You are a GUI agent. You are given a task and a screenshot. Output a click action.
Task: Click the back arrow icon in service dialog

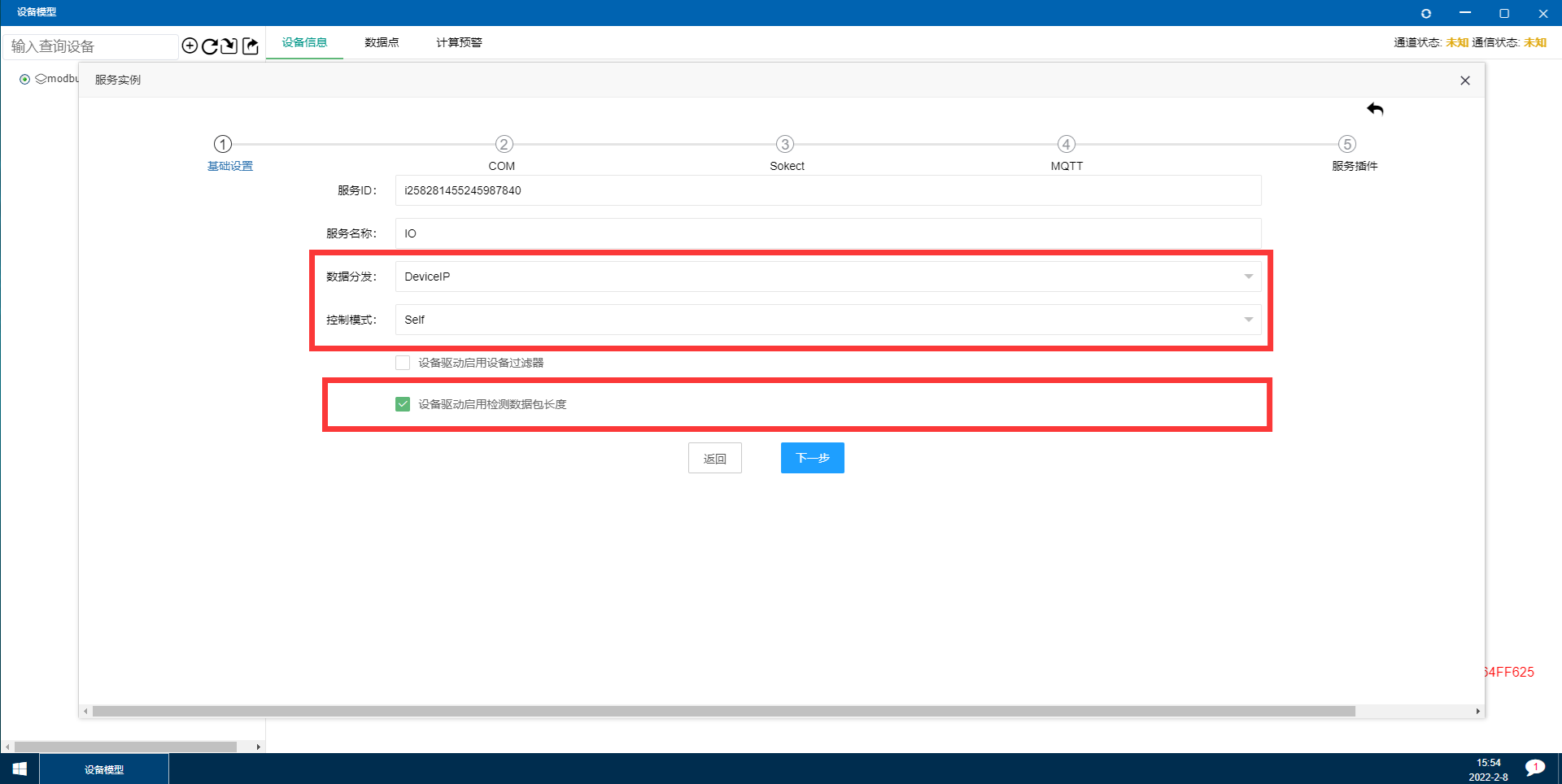click(1375, 109)
